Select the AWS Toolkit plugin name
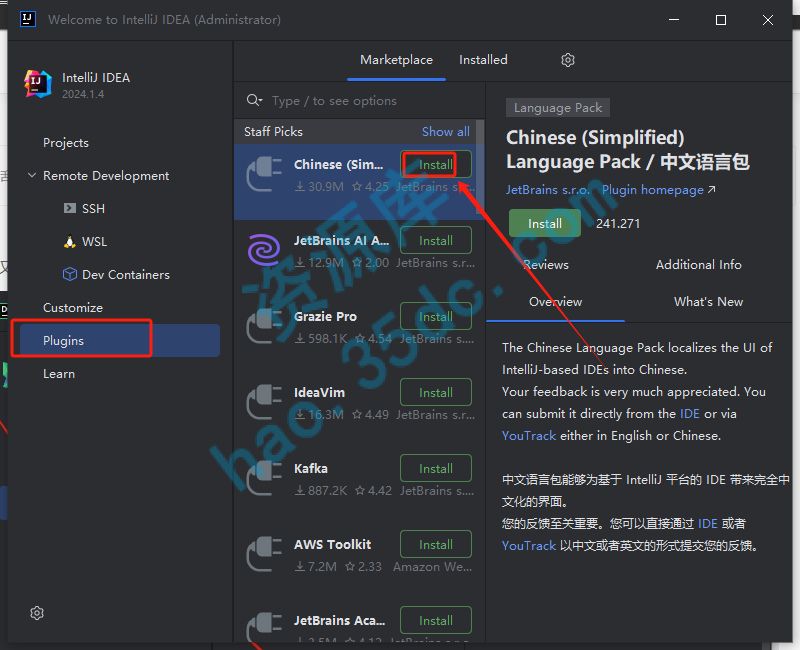Viewport: 800px width, 650px height. click(332, 544)
